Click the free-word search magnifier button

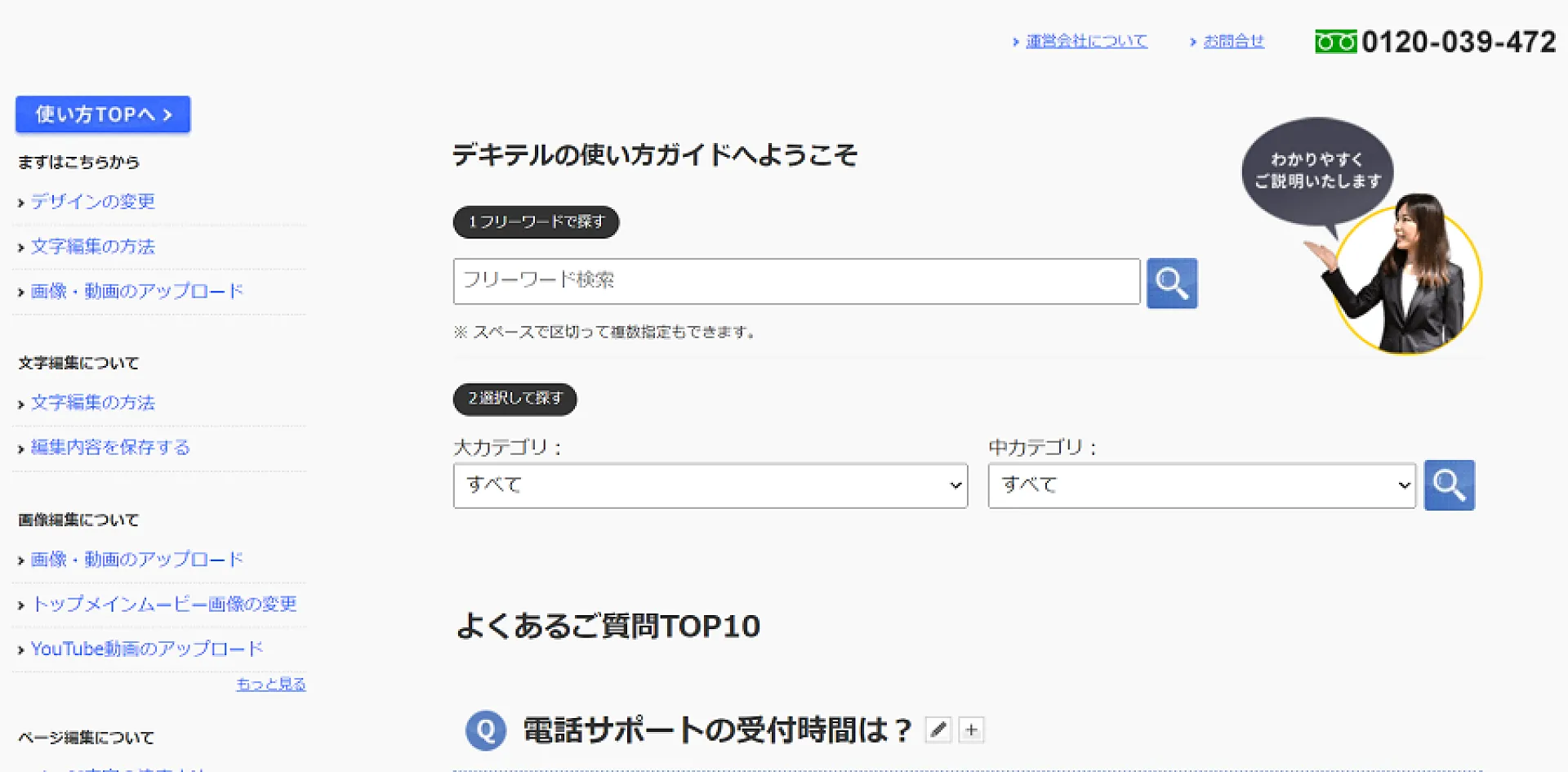coord(1171,283)
